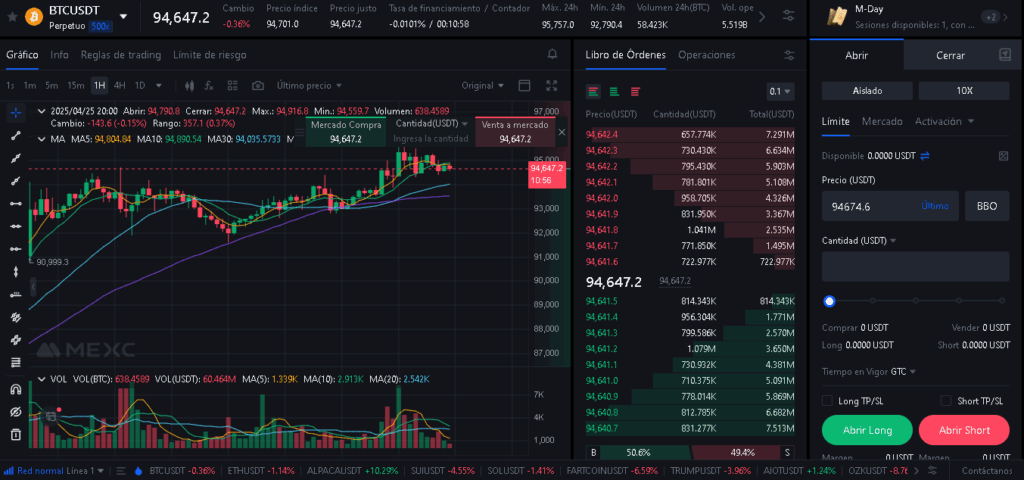Take a chart snapshot with the camera icon
The height and width of the screenshot is (480, 1024).
click(258, 86)
